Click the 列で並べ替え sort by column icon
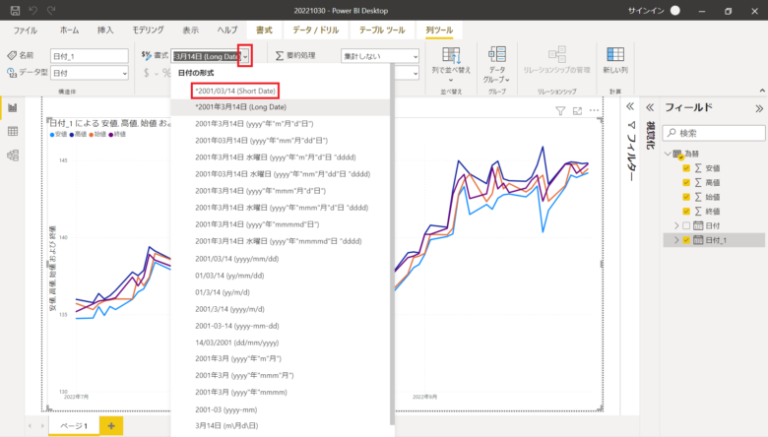Image resolution: width=768 pixels, height=437 pixels. point(450,56)
